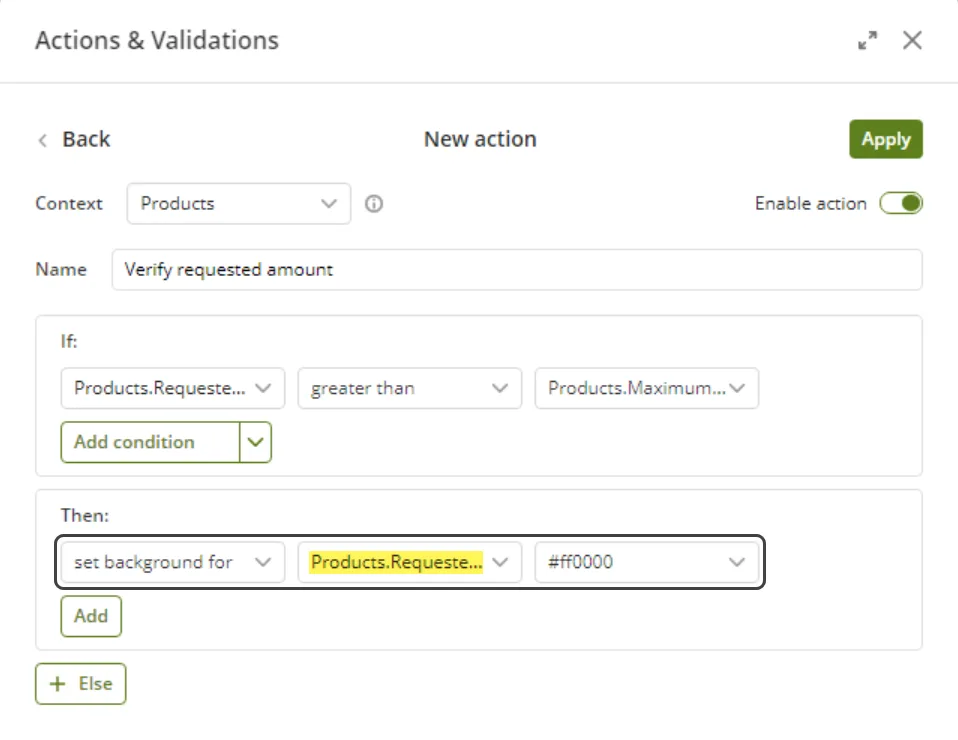
Task: Click the Apply button
Action: click(x=886, y=139)
